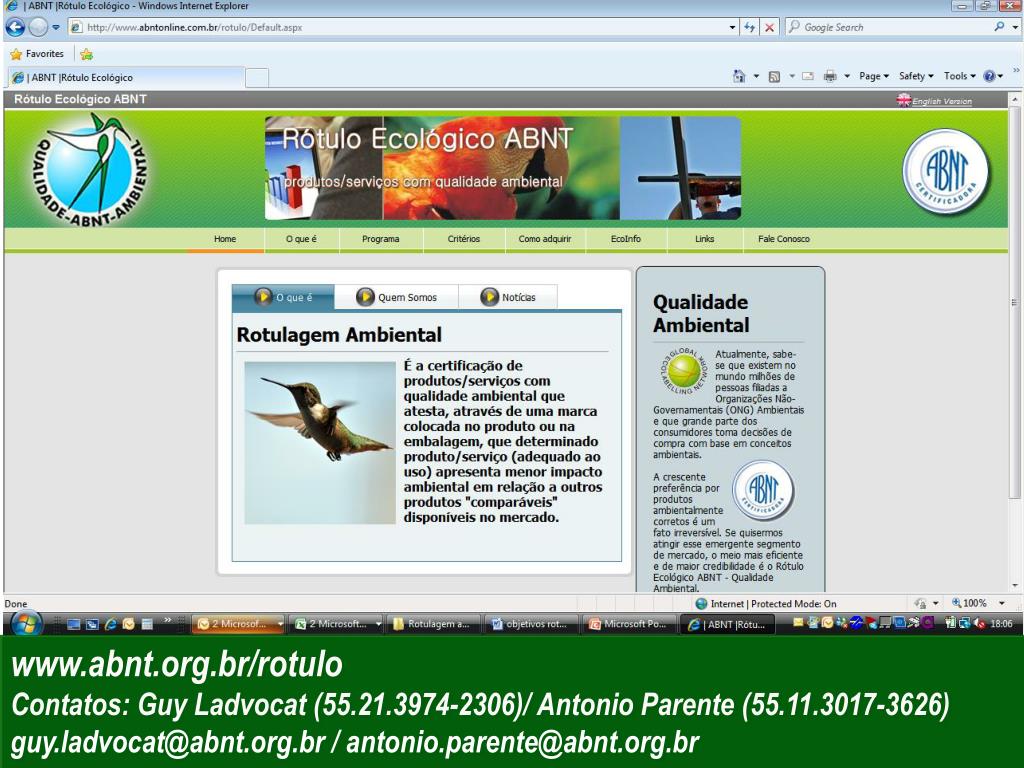Open the Critérios navigation item
Image resolution: width=1024 pixels, height=768 pixels.
(x=464, y=239)
